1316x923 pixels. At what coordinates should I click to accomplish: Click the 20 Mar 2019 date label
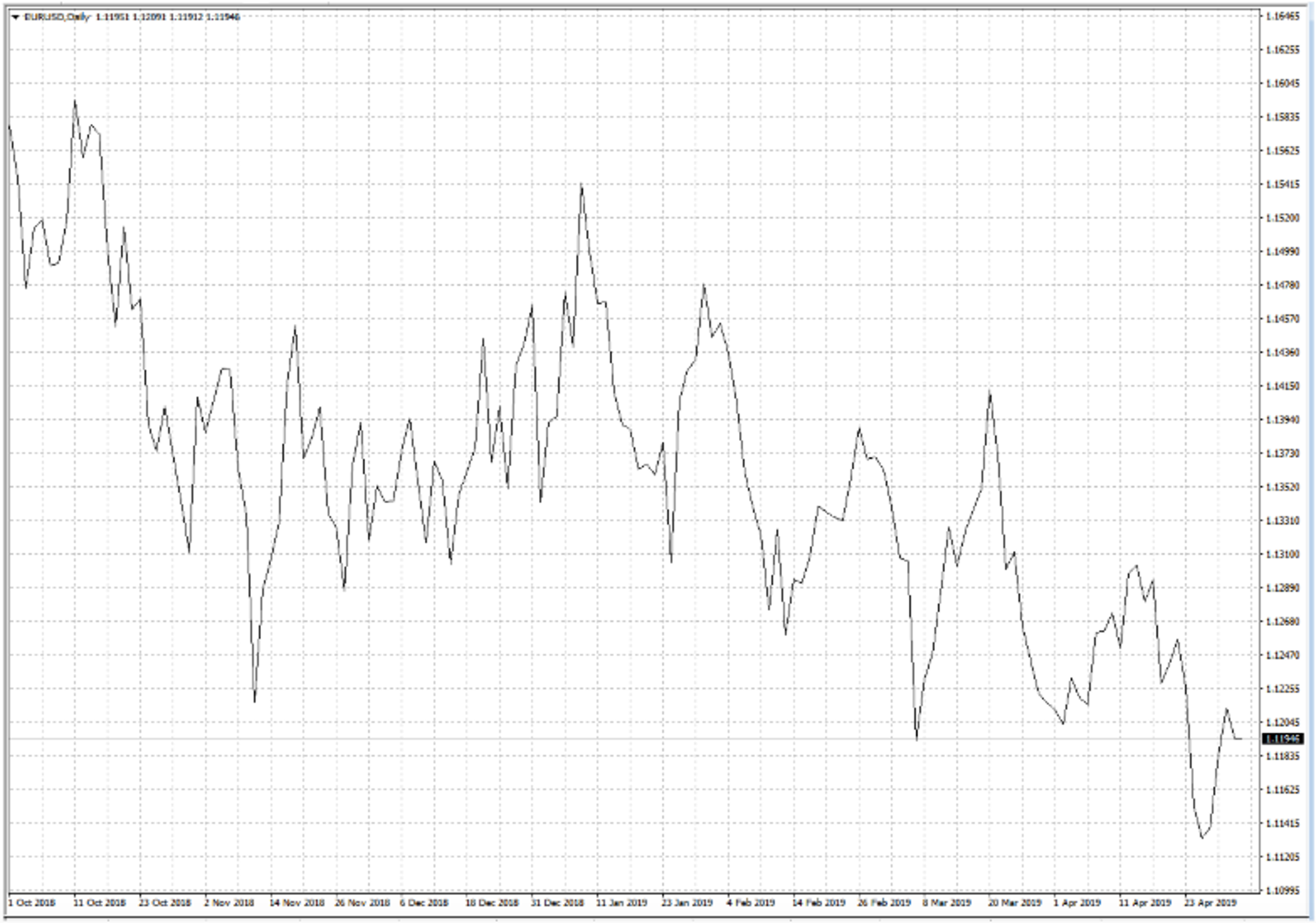coord(1014,903)
